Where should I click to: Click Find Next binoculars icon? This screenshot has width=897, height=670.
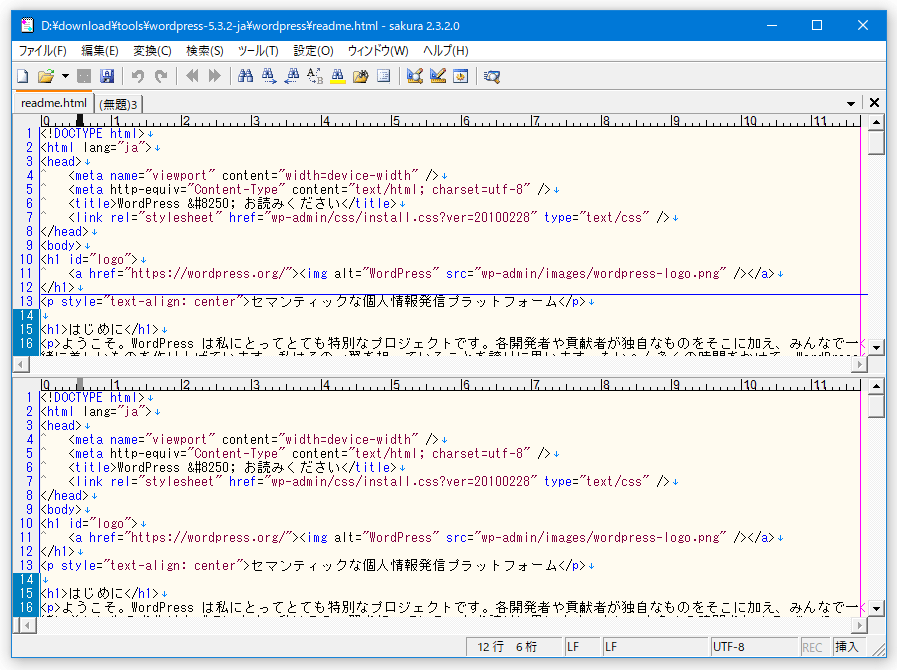point(268,76)
